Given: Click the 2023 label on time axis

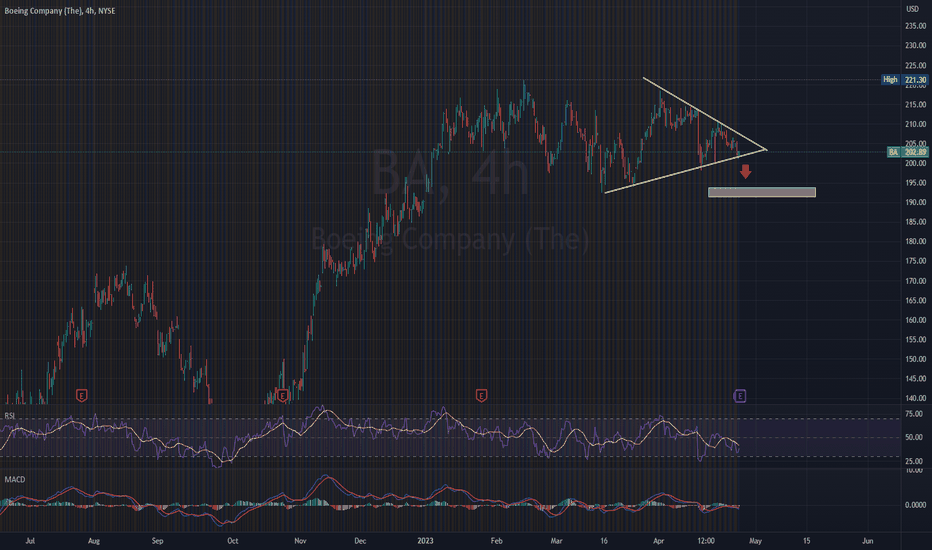Looking at the screenshot, I should coord(425,541).
